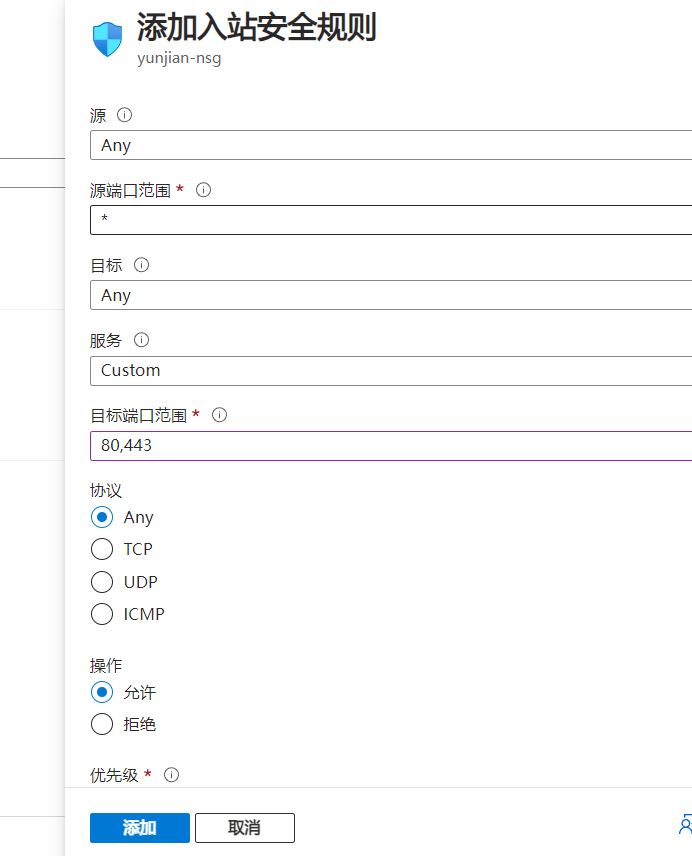Click feedback person icon at bottom right
The image size is (692, 856).
pyautogui.click(x=685, y=825)
